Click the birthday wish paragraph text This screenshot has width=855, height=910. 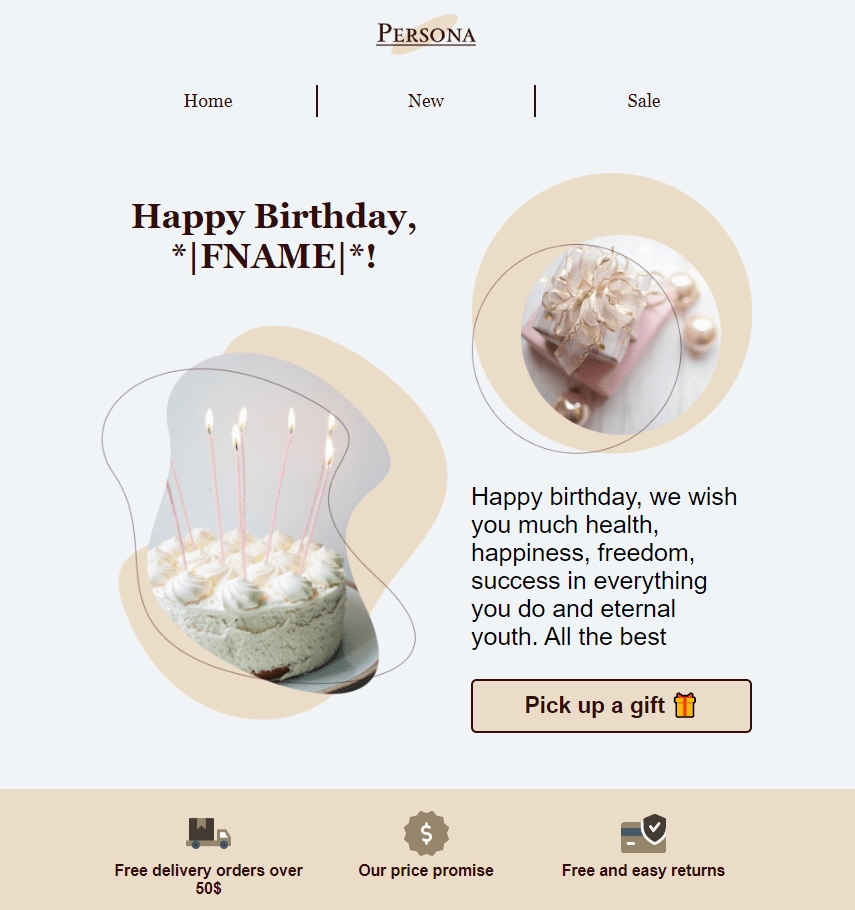[604, 567]
